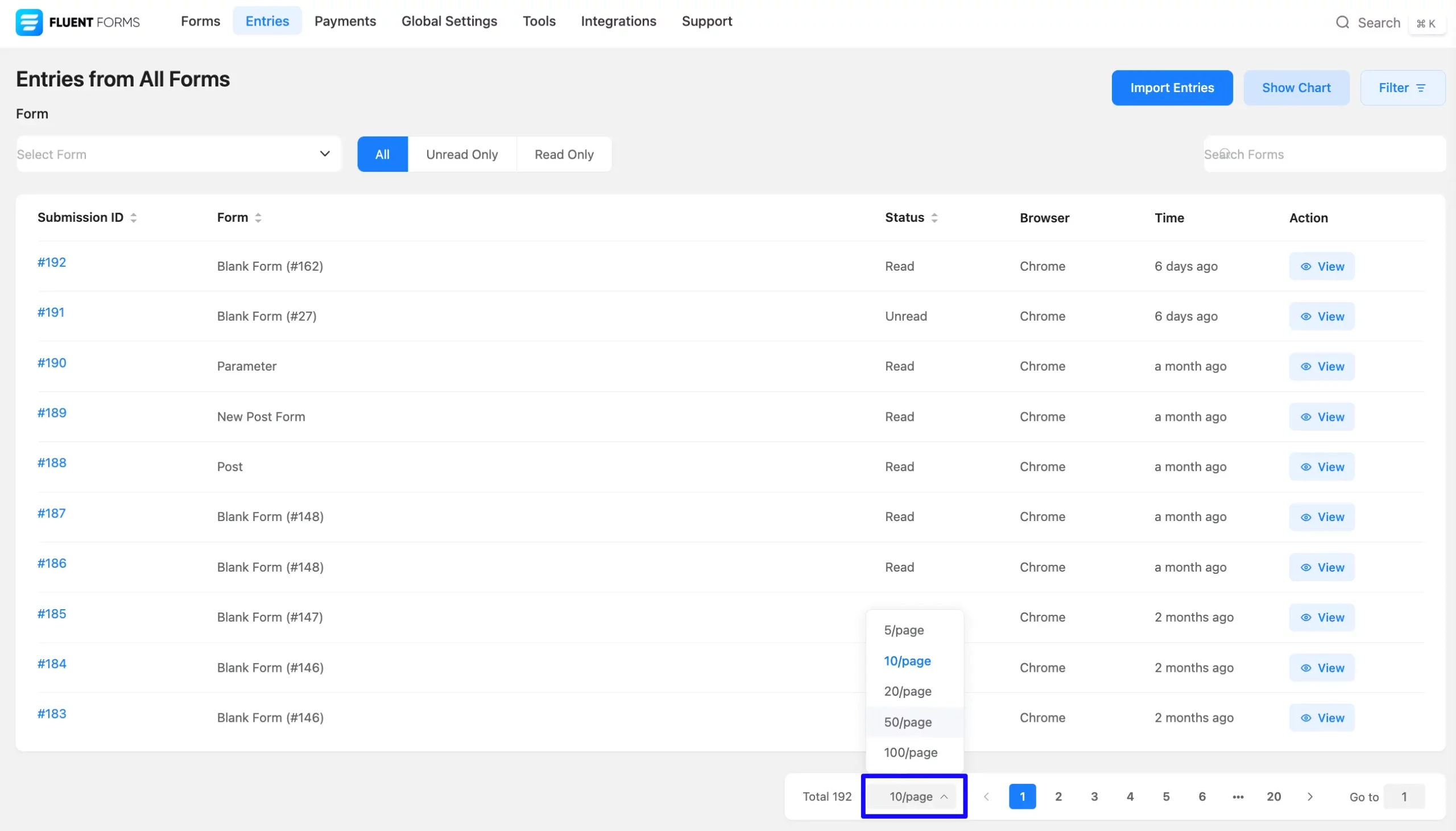1456x831 pixels.
Task: Sort entries using Status column arrows
Action: 934,217
